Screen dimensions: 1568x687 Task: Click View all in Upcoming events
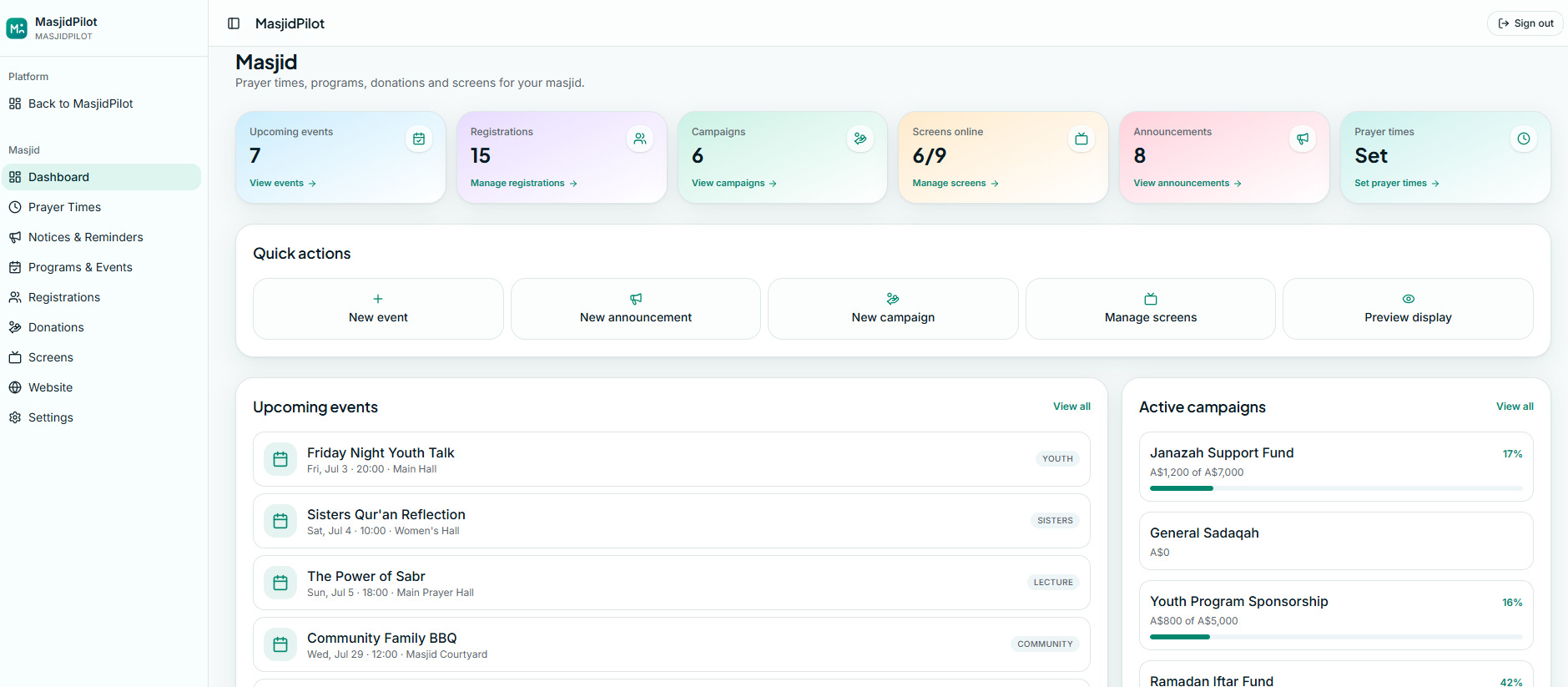pyautogui.click(x=1071, y=407)
